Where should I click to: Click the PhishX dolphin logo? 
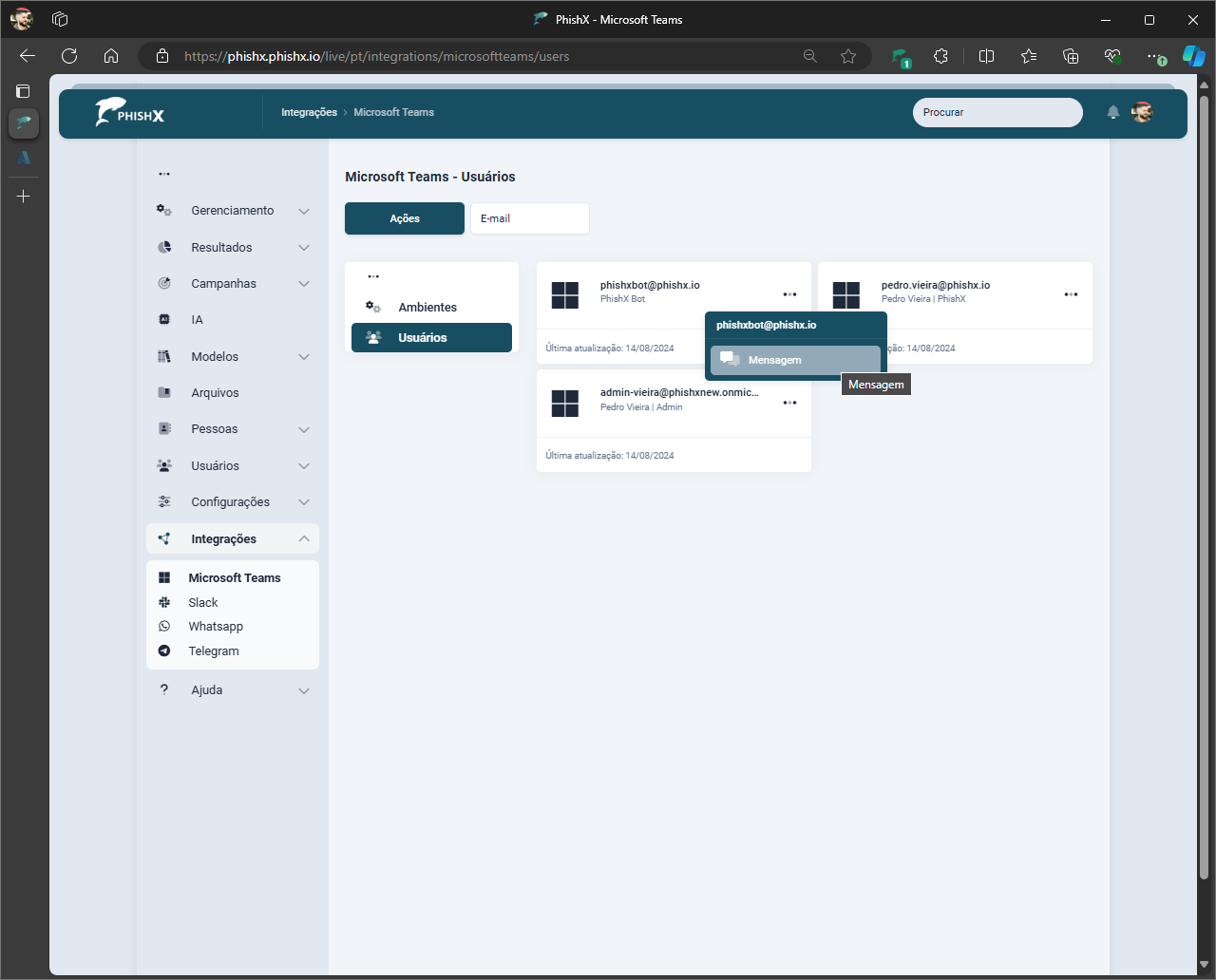coord(129,112)
